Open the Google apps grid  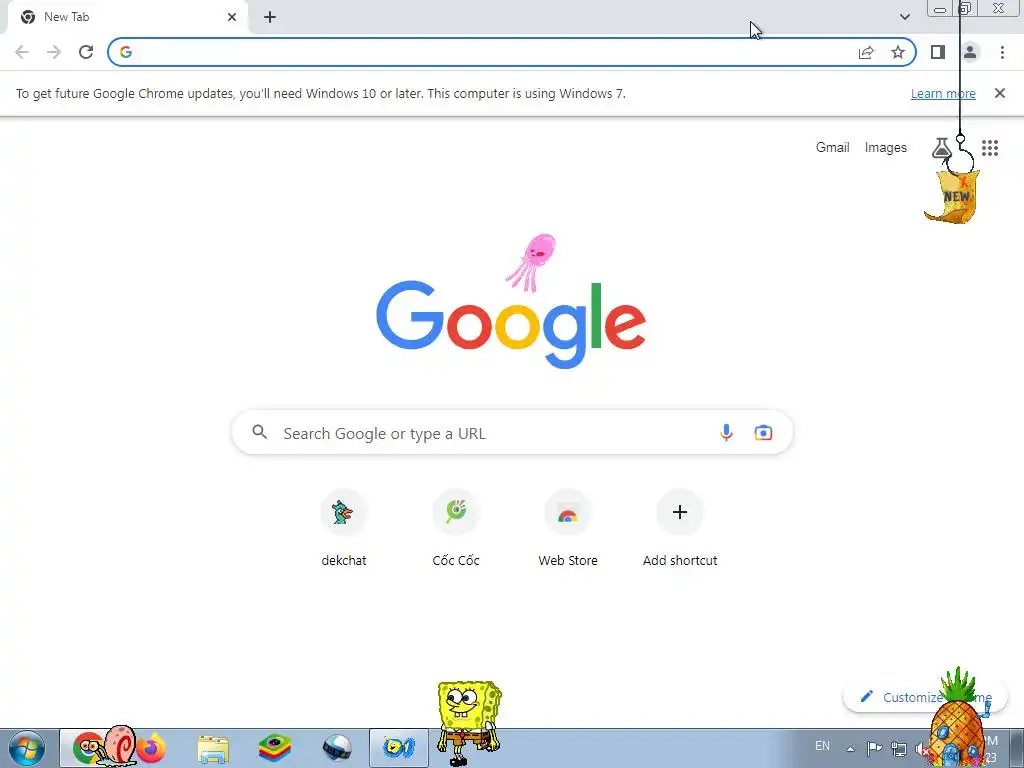pos(990,148)
